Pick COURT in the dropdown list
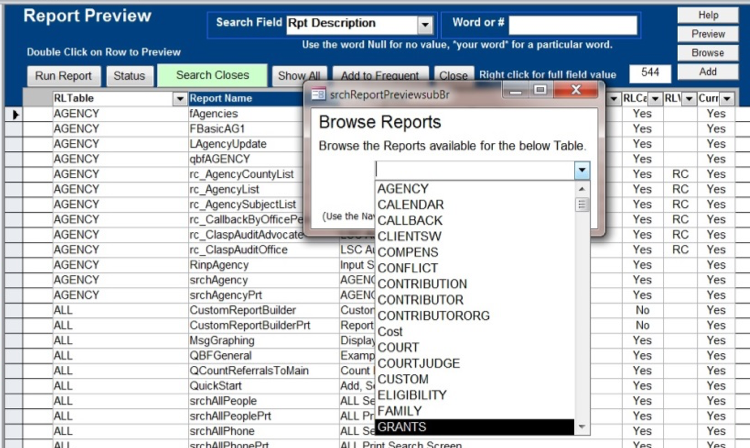 point(398,347)
